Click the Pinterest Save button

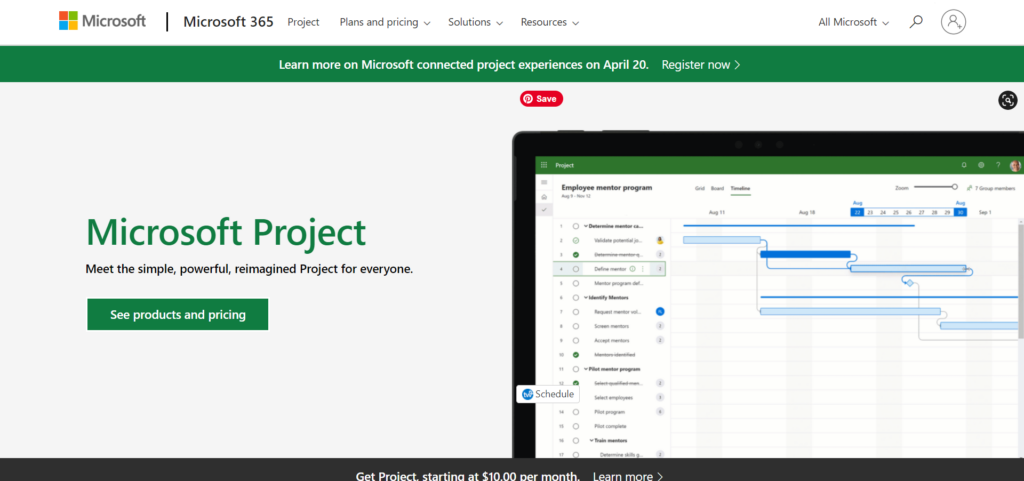pos(541,99)
